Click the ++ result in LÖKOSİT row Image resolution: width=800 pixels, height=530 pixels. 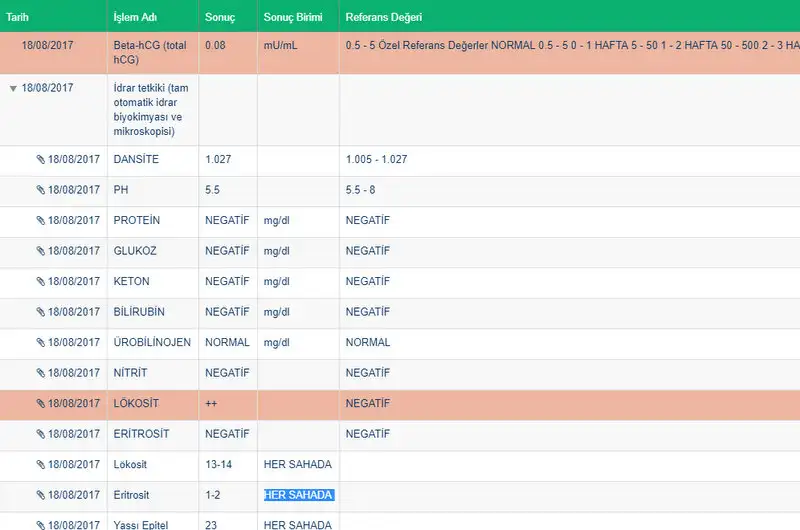point(212,403)
